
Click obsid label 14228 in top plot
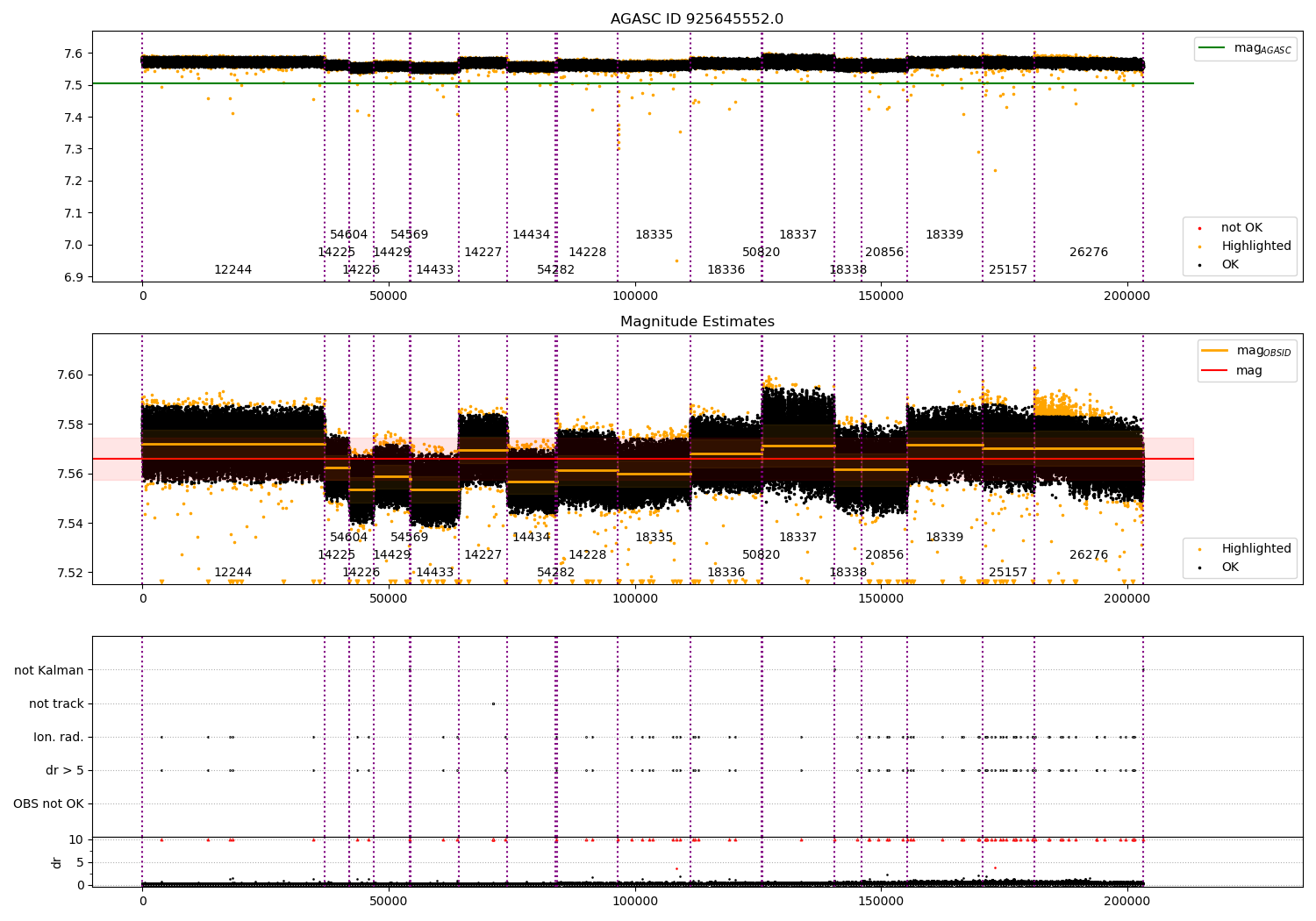click(x=588, y=253)
